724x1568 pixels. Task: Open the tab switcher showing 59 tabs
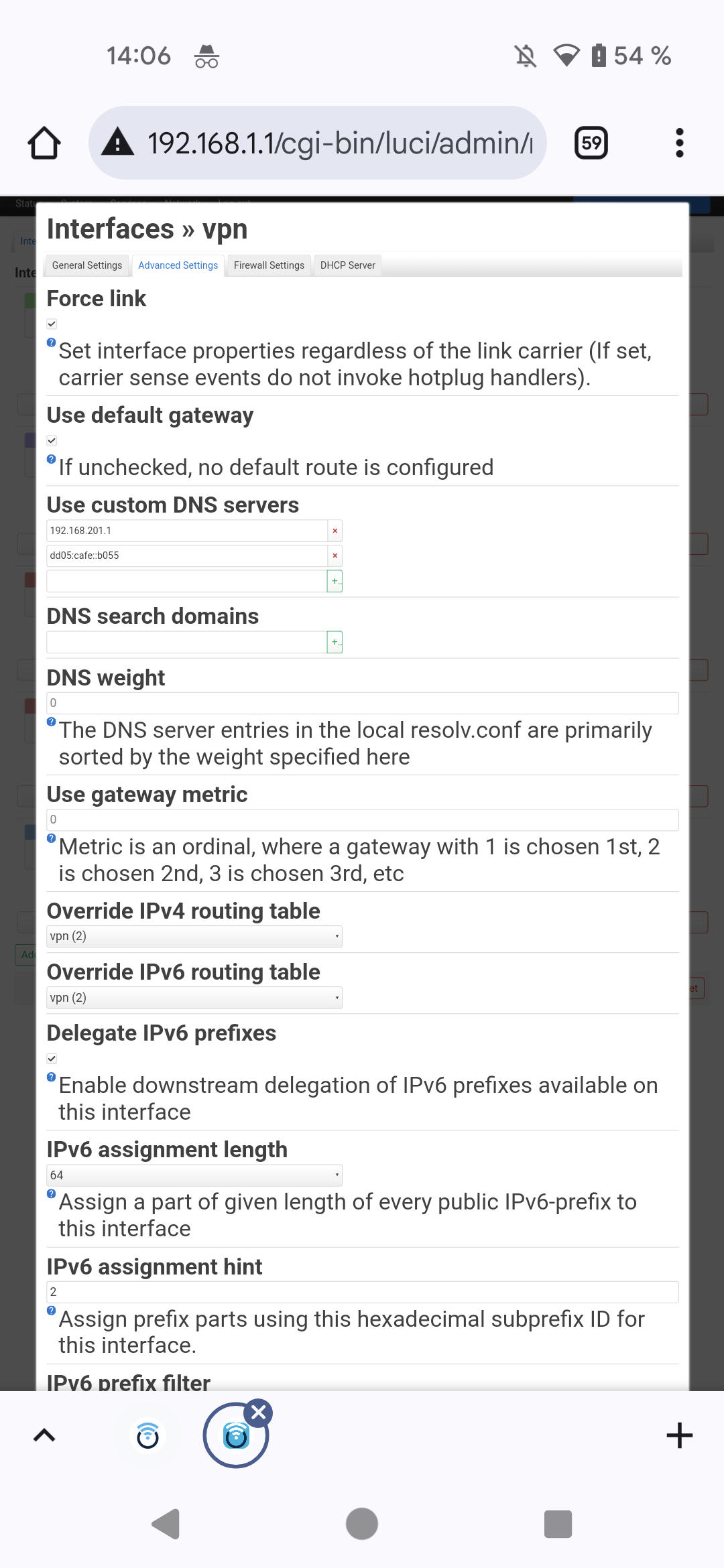[x=591, y=143]
